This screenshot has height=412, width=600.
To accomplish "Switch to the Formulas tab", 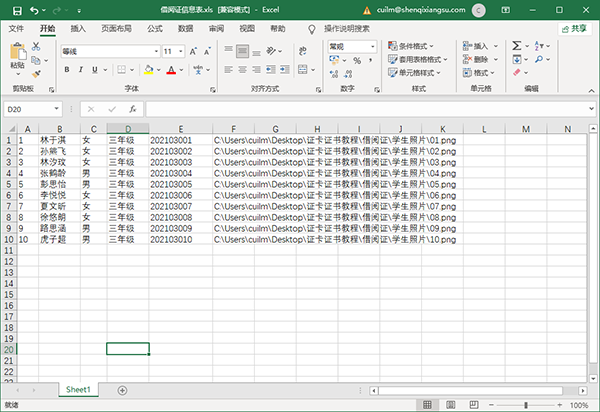I will pos(155,29).
